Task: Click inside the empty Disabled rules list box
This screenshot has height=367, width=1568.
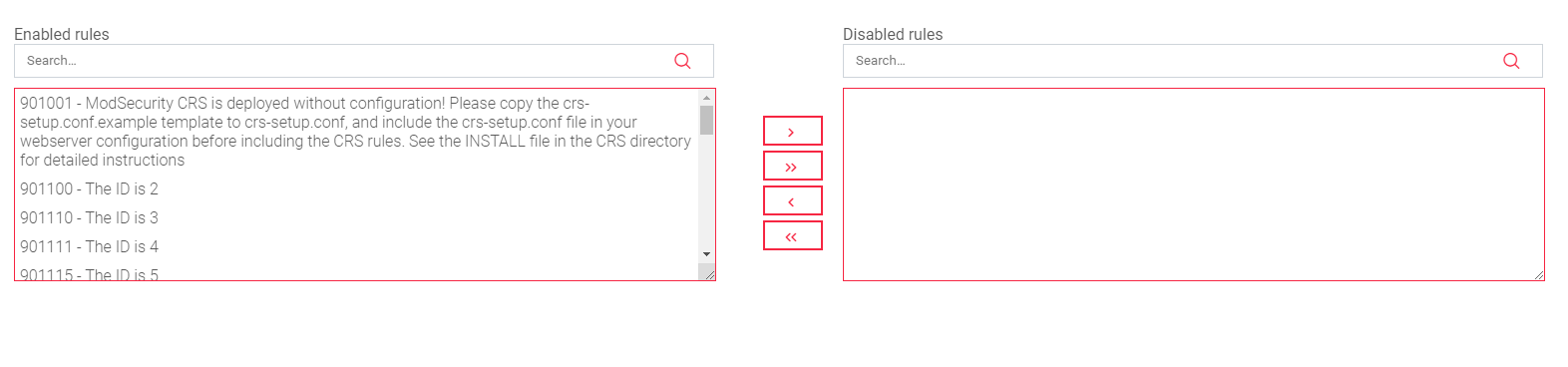Action: [1193, 184]
